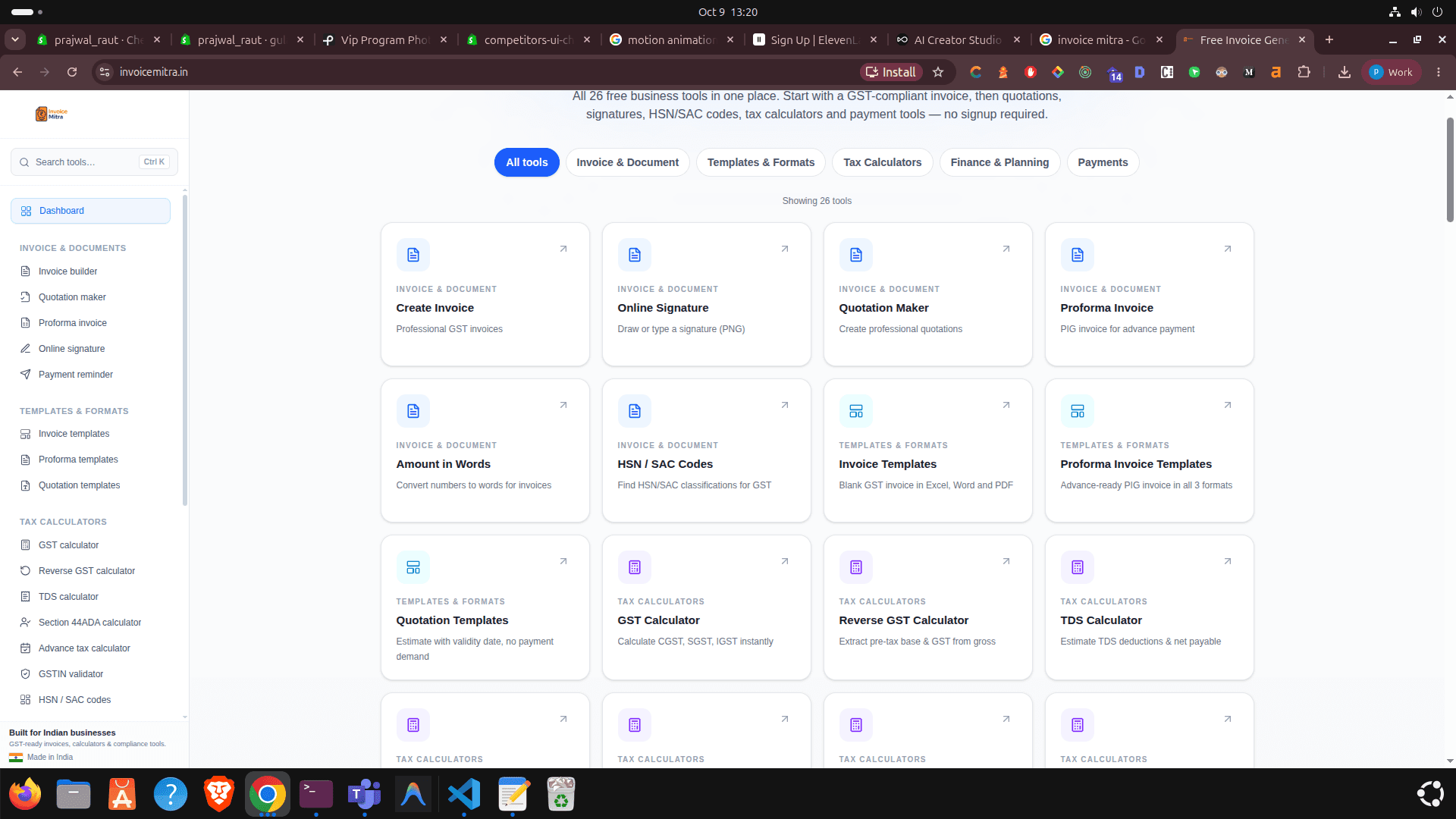The height and width of the screenshot is (819, 1456).
Task: Select the All tools filter
Action: tap(527, 162)
